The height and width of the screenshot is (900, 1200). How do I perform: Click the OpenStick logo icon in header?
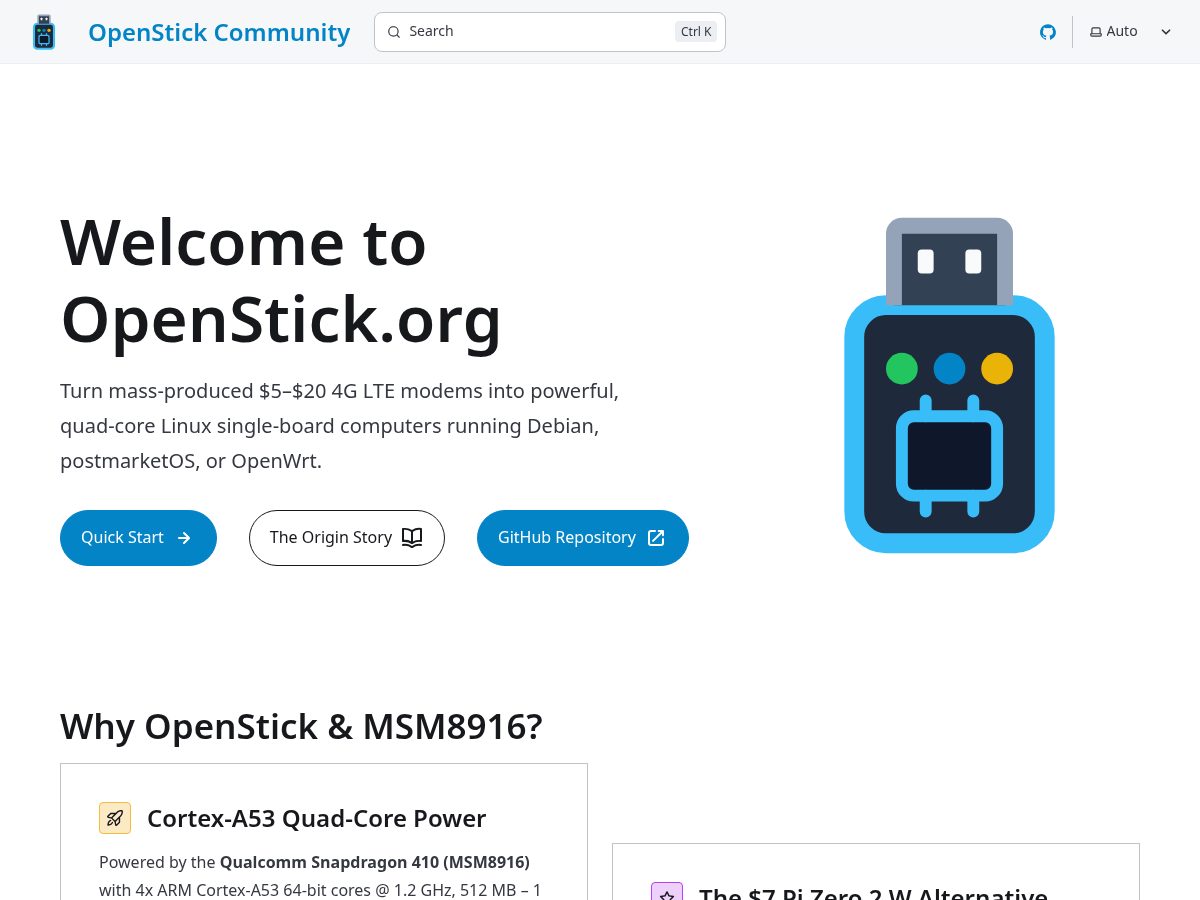coord(44,32)
